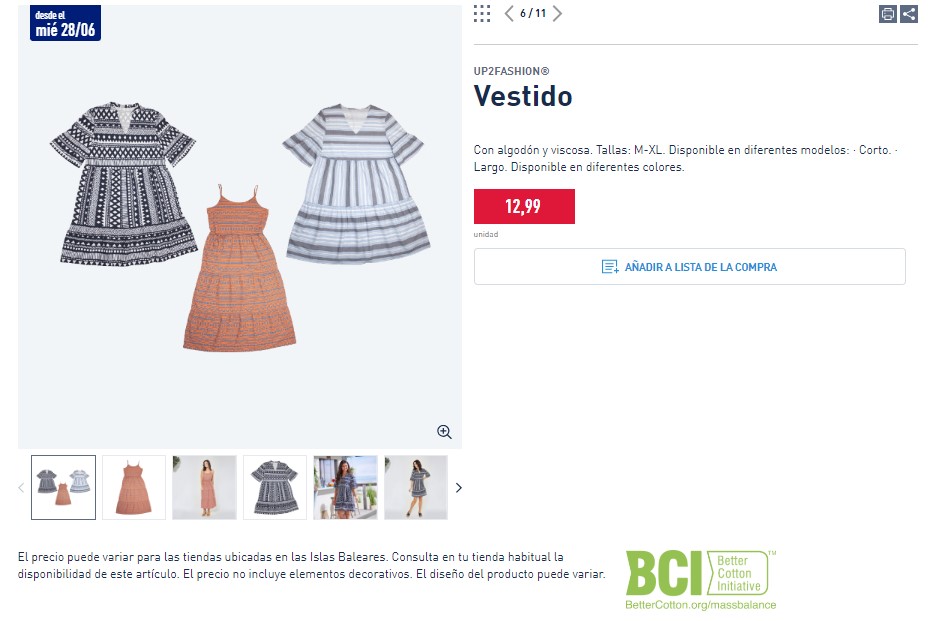Select orange strap dress thumbnail
The height and width of the screenshot is (621, 944).
tap(134, 487)
